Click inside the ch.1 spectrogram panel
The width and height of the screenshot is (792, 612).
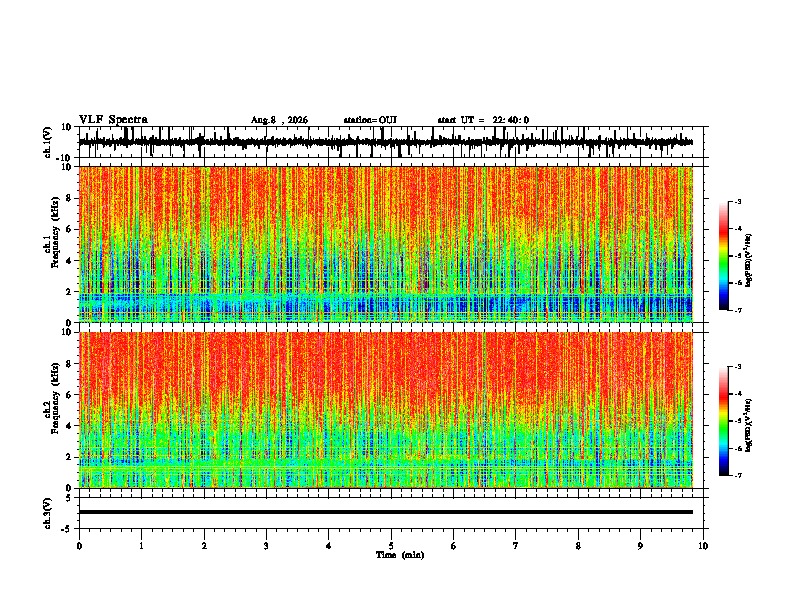coord(386,244)
